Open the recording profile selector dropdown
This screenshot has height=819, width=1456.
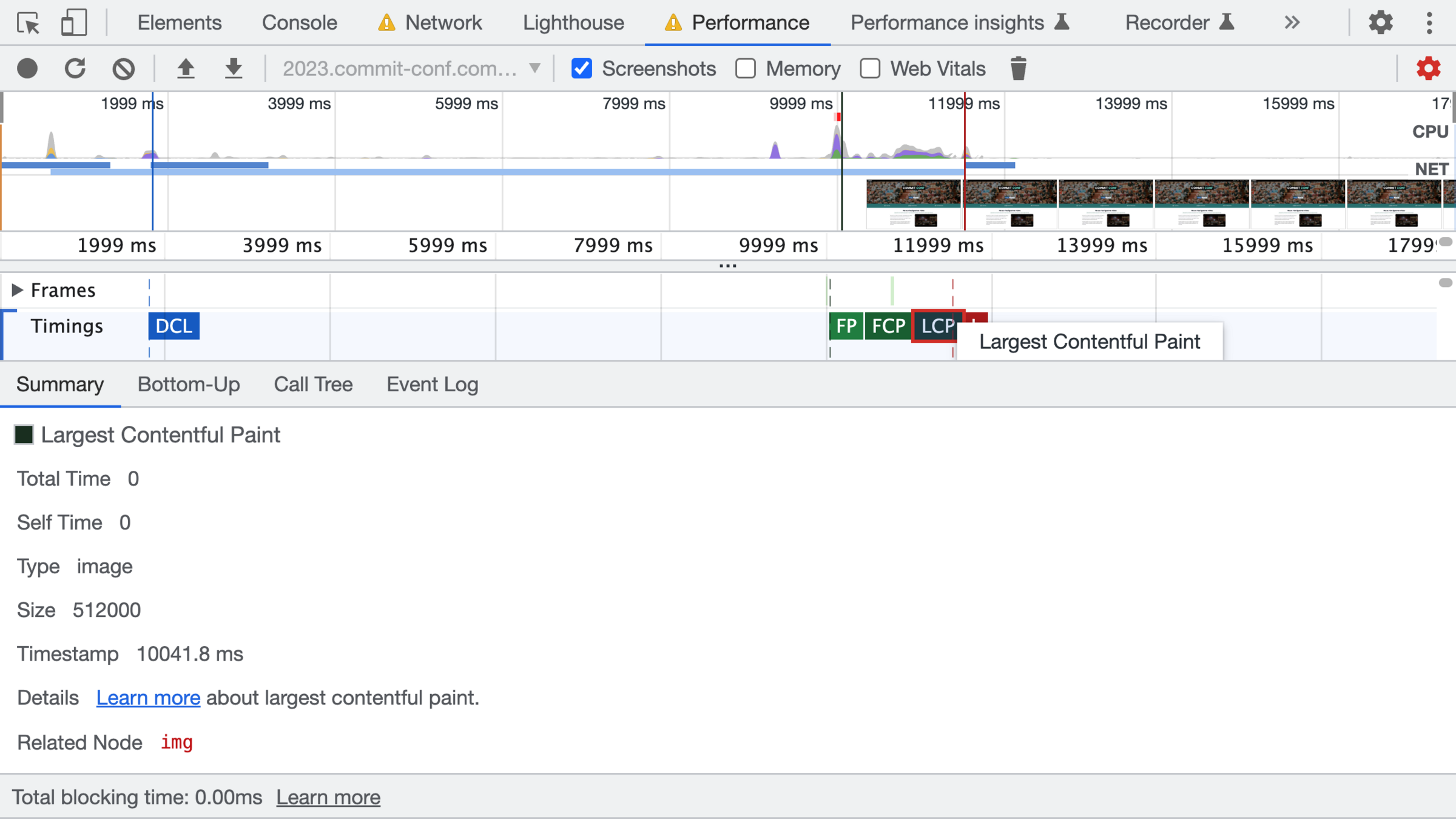pos(411,69)
